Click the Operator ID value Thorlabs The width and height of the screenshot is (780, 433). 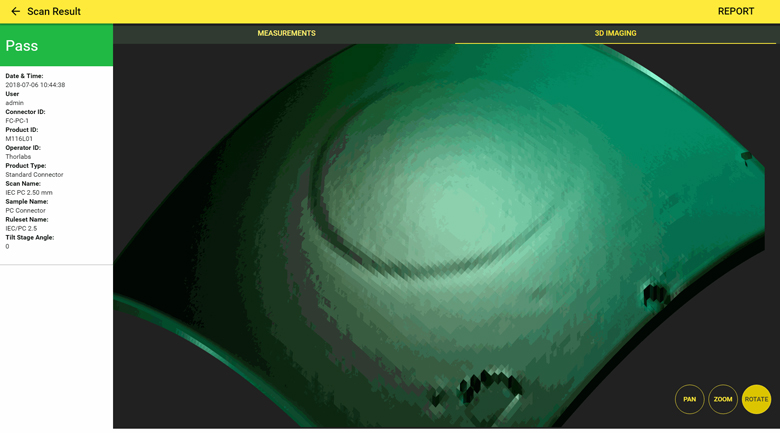point(18,157)
